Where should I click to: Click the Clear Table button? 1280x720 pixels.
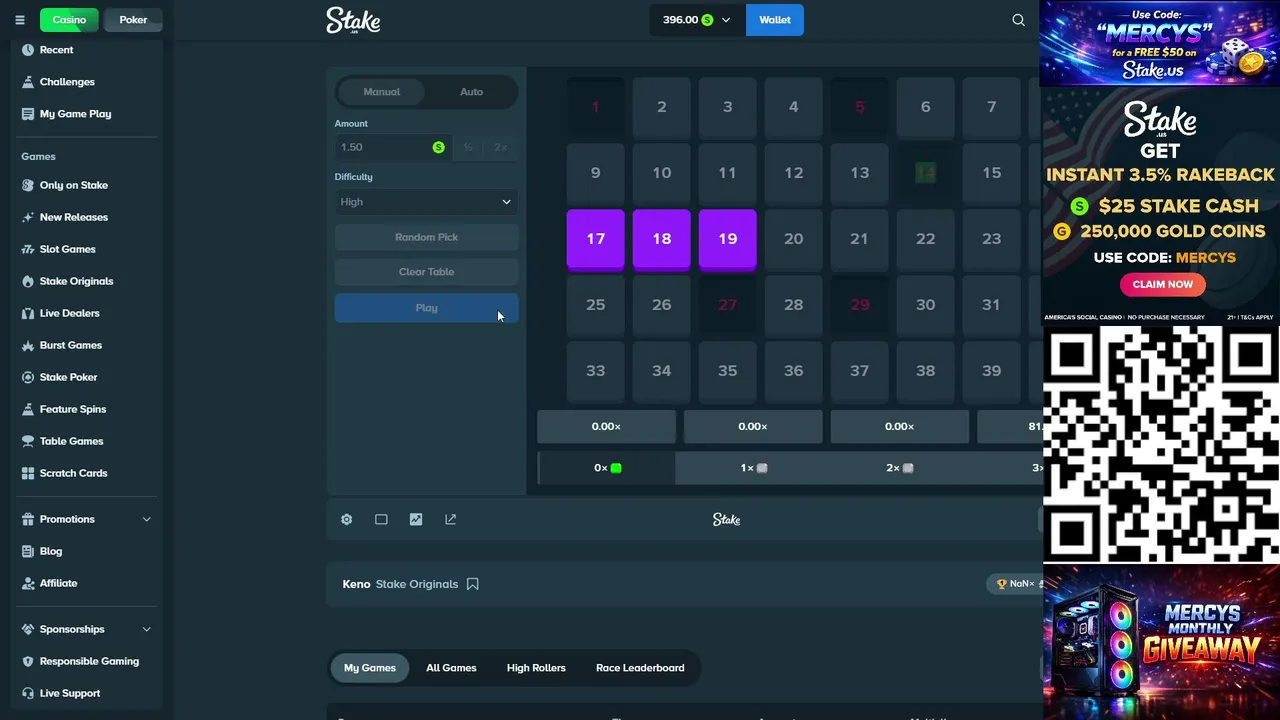pyautogui.click(x=426, y=272)
